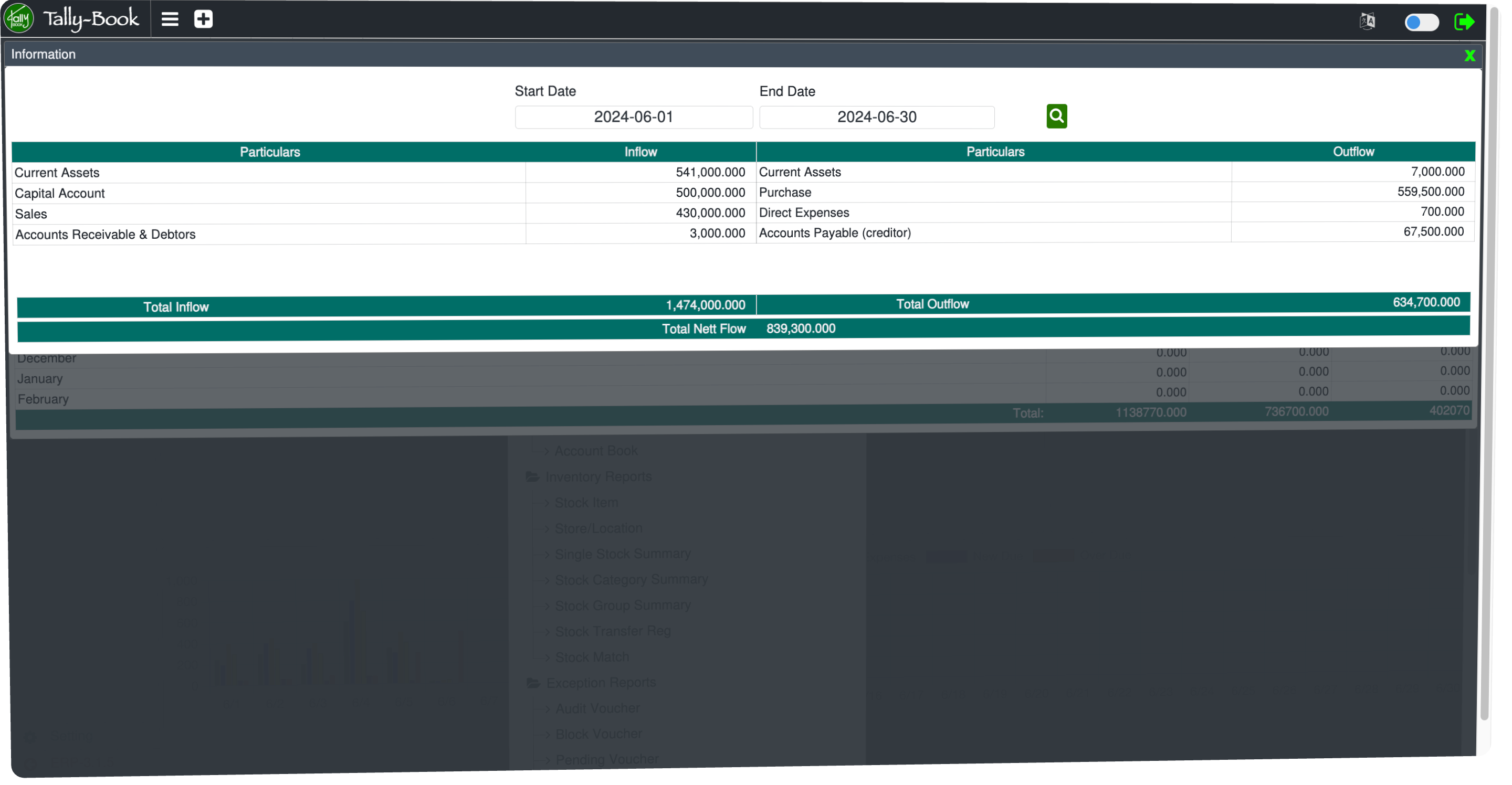1512x785 pixels.
Task: Select the Purchase outflow row
Action: 785,193
